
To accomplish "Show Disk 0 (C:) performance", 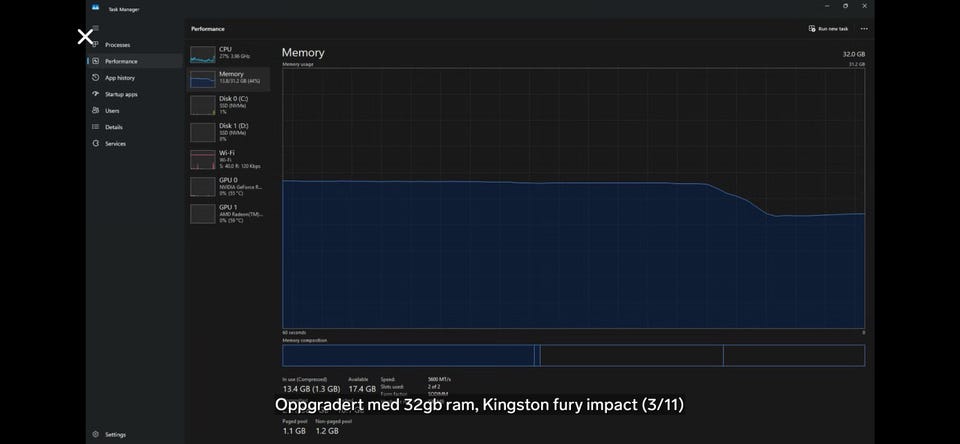I will (228, 105).
